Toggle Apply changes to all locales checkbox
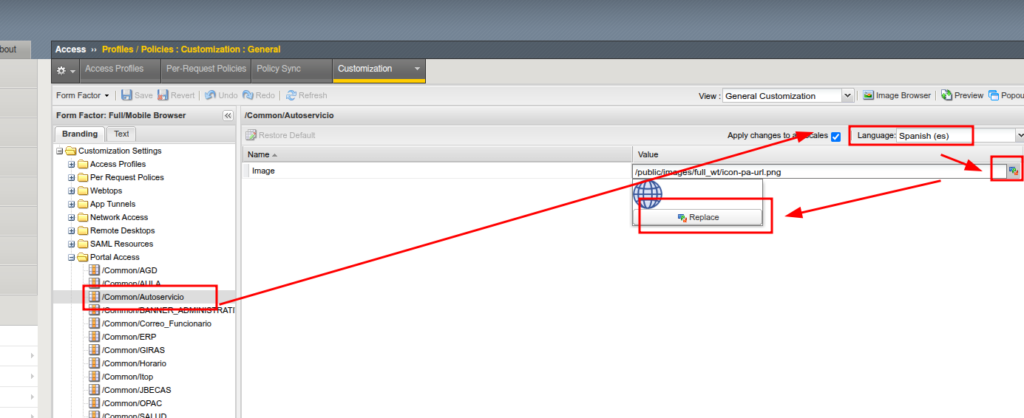This screenshot has width=1024, height=418. coord(836,135)
